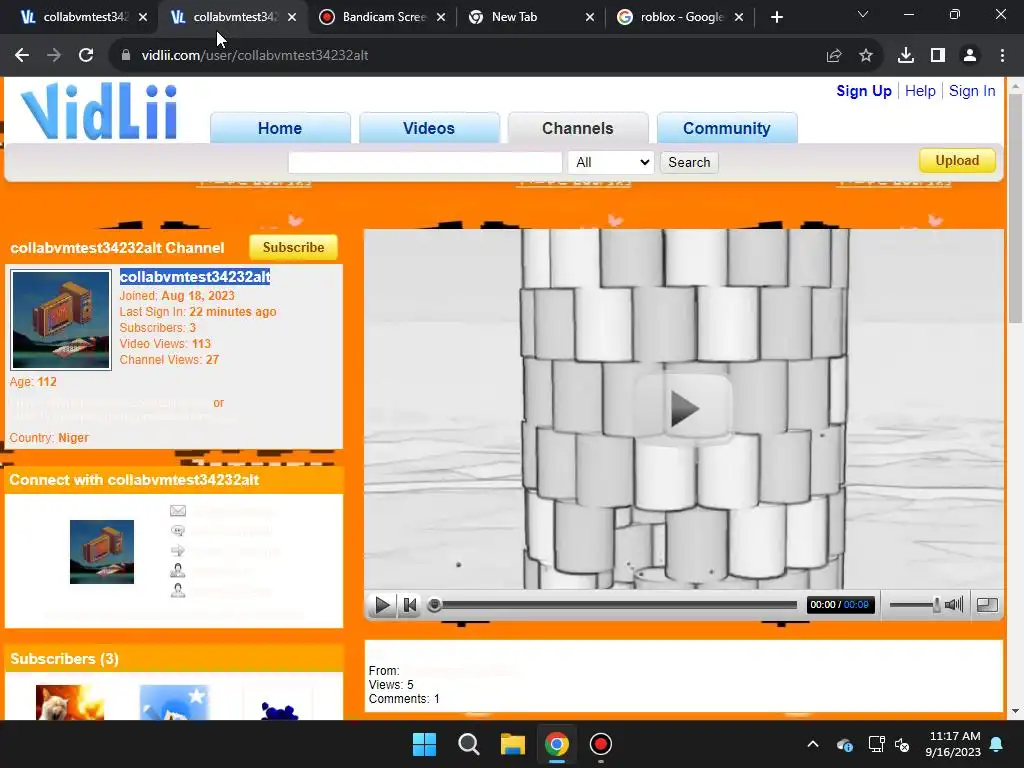Click Sign Up link
This screenshot has height=768, width=1024.
click(863, 91)
